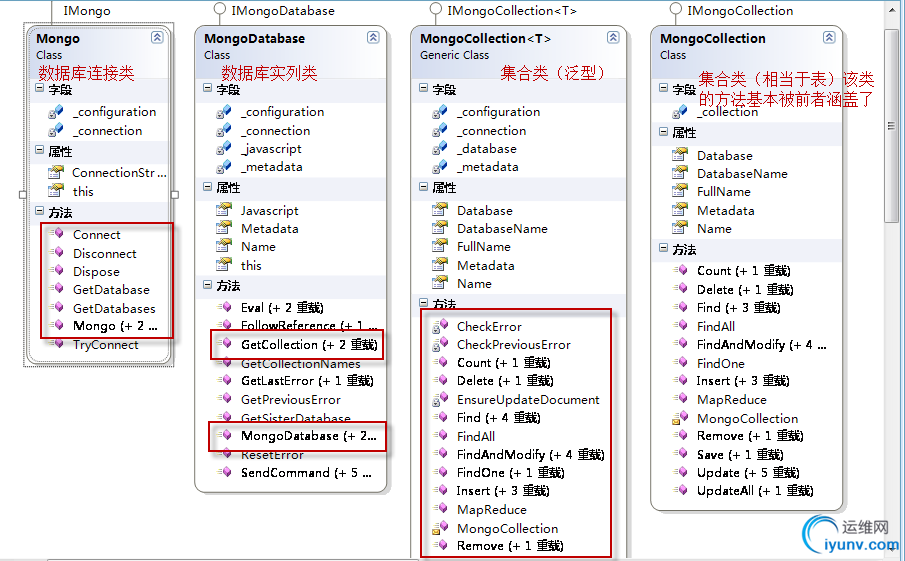
Task: Collapse the Mongo class box with its chevron
Action: coord(157,38)
